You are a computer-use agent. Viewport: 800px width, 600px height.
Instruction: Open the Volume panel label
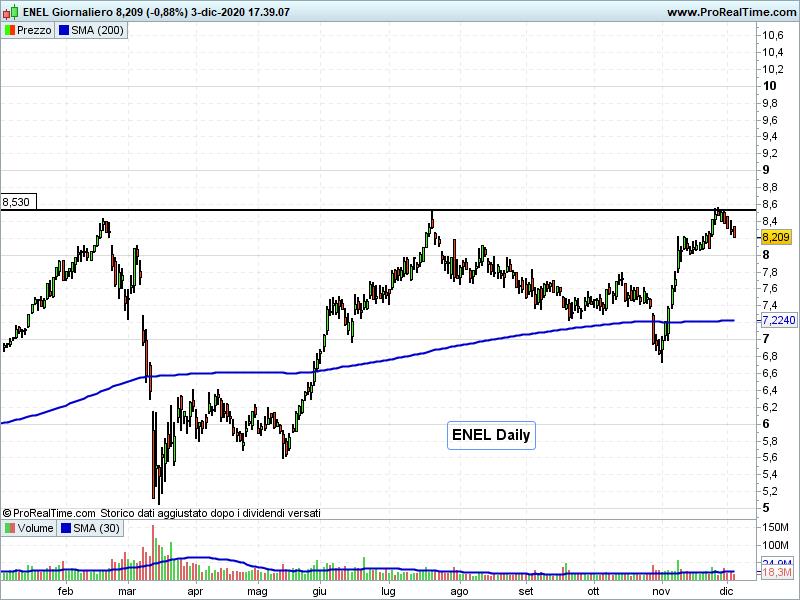coord(36,528)
